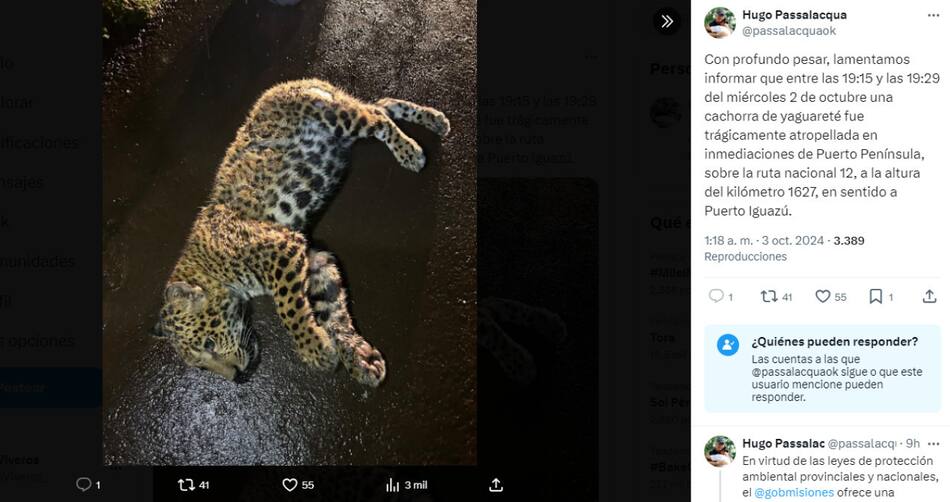Open @passalacquaok handle link under name
Screen dimensions: 950x502
pyautogui.click(x=789, y=30)
